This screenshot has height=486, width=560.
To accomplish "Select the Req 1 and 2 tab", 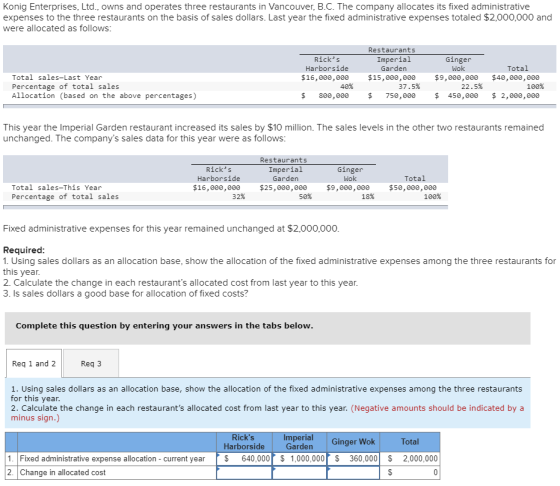I will click(34, 364).
